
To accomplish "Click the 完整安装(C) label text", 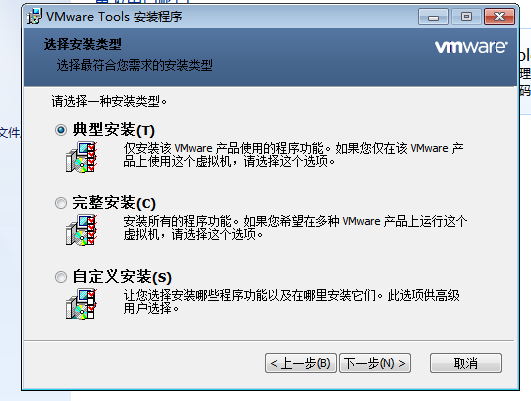I will tap(114, 203).
